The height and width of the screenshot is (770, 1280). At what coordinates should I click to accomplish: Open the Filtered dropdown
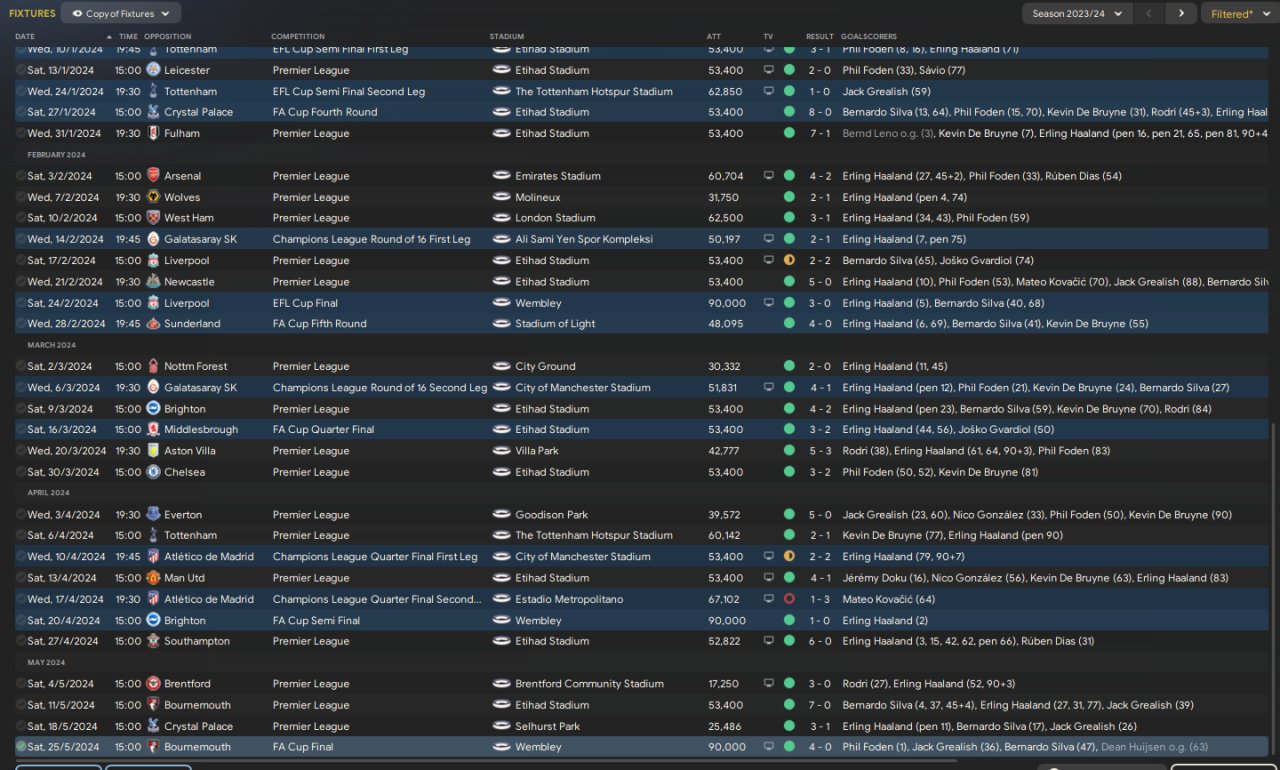click(x=1240, y=14)
